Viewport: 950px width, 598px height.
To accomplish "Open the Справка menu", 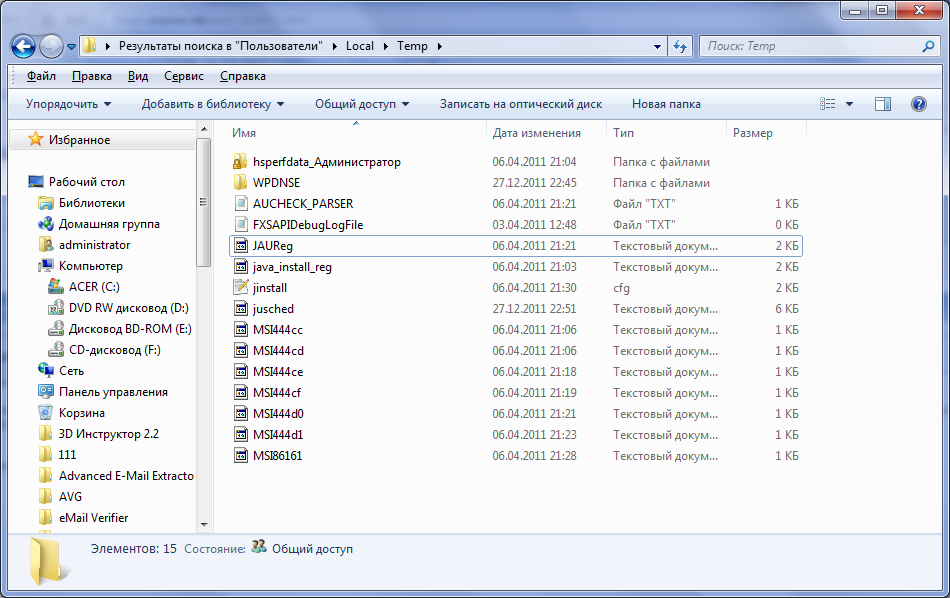I will click(242, 76).
